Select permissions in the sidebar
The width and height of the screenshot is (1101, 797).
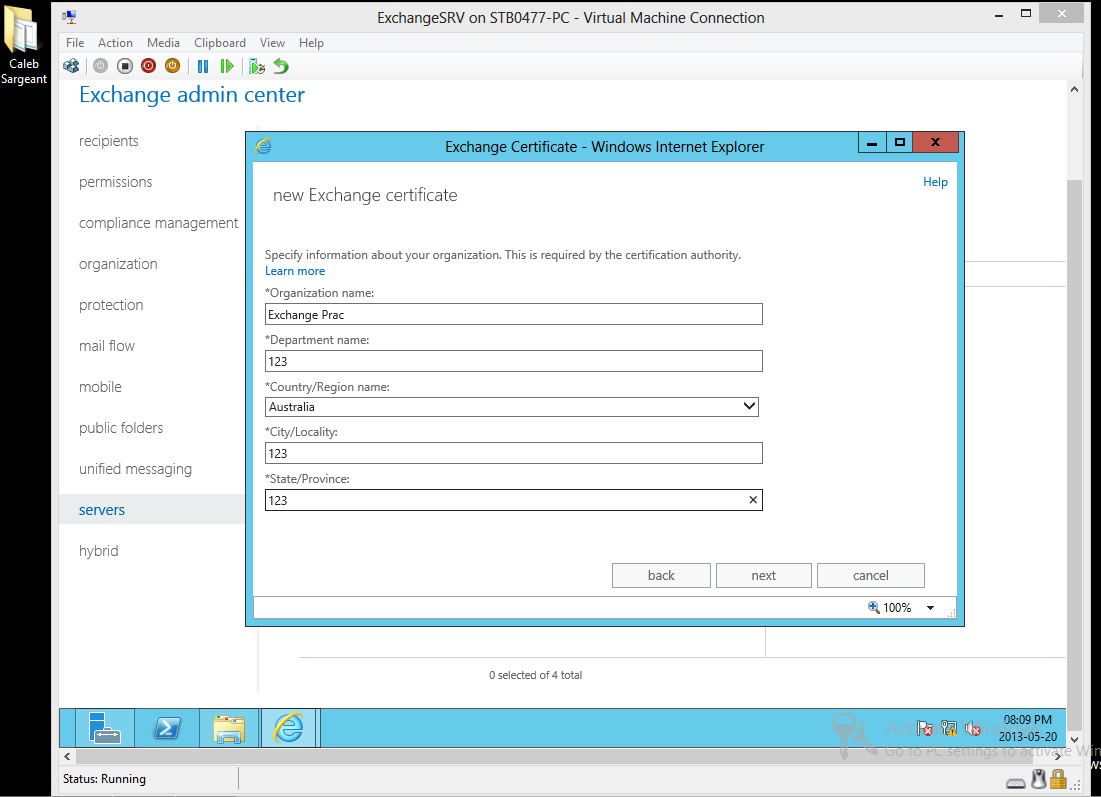[x=115, y=183]
